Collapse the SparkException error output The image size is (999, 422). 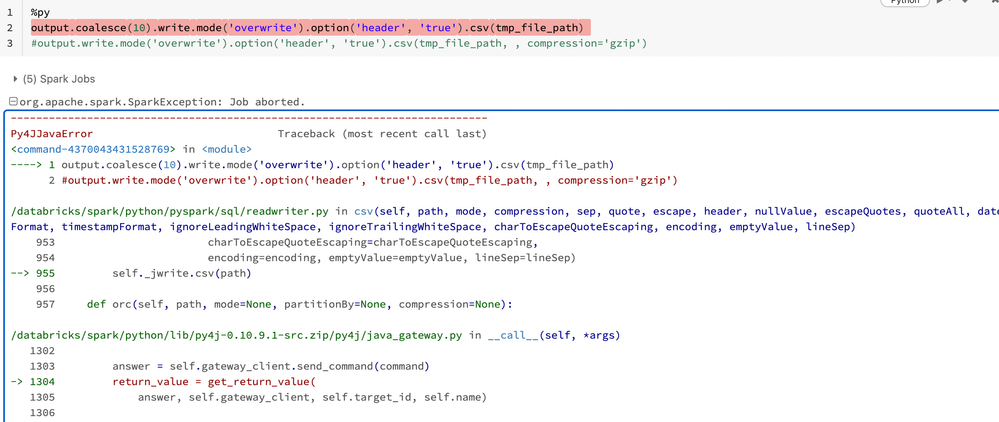(x=12, y=102)
